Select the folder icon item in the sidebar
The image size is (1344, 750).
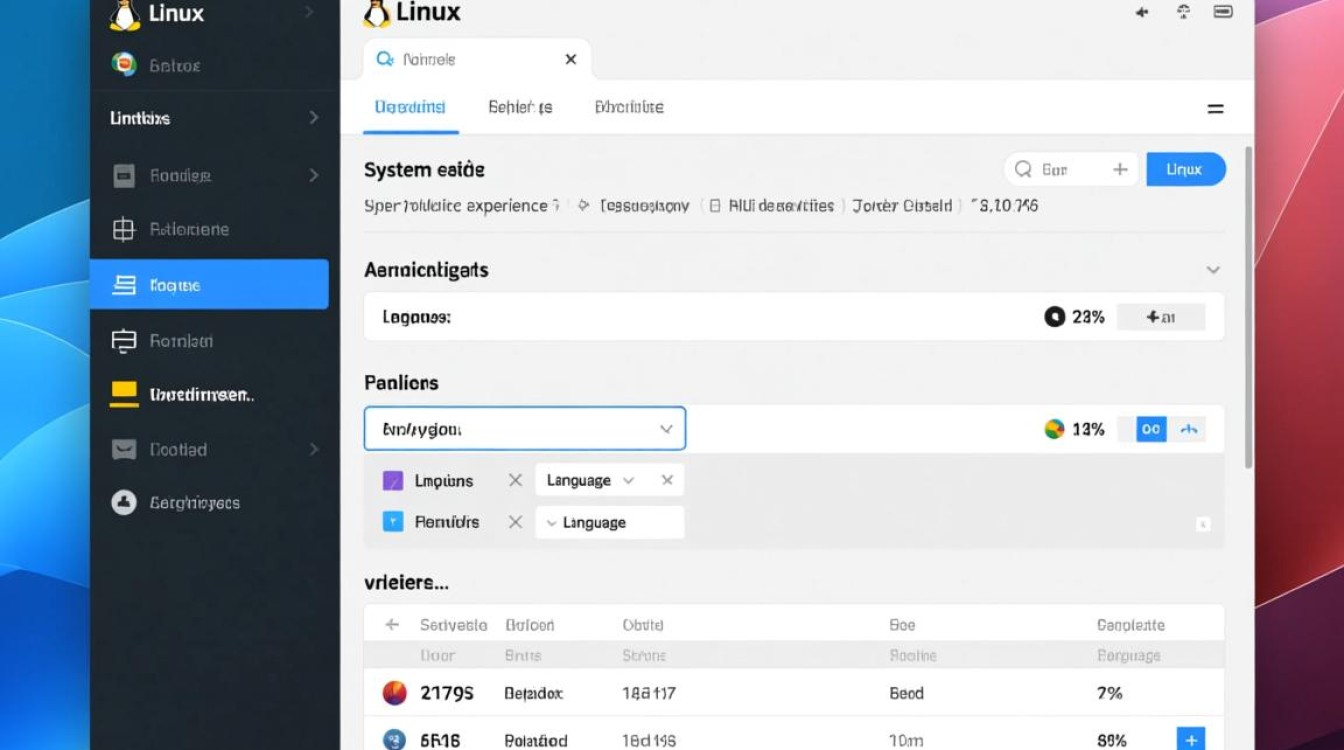click(x=124, y=175)
